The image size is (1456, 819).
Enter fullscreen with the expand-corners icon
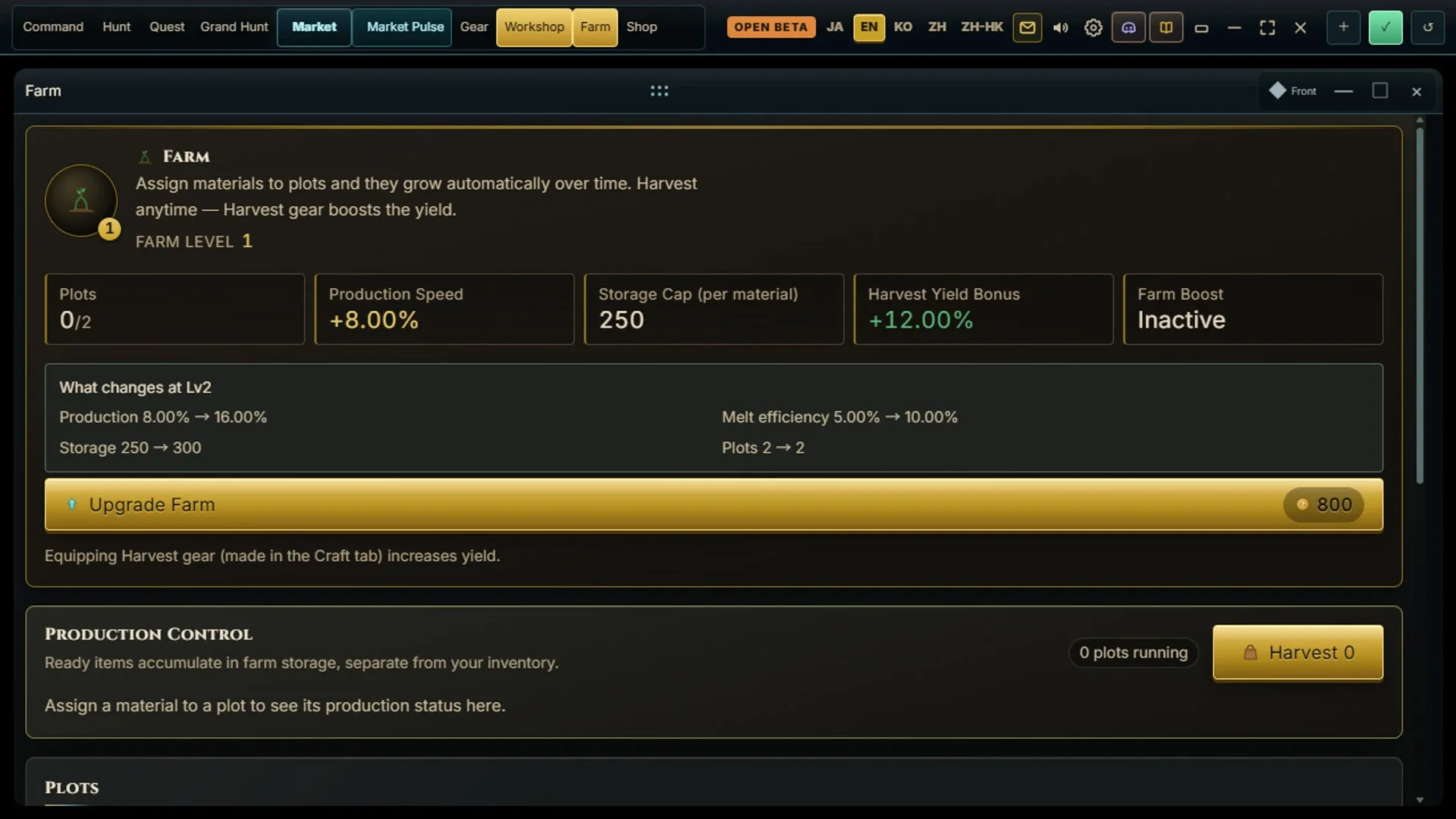pos(1267,27)
